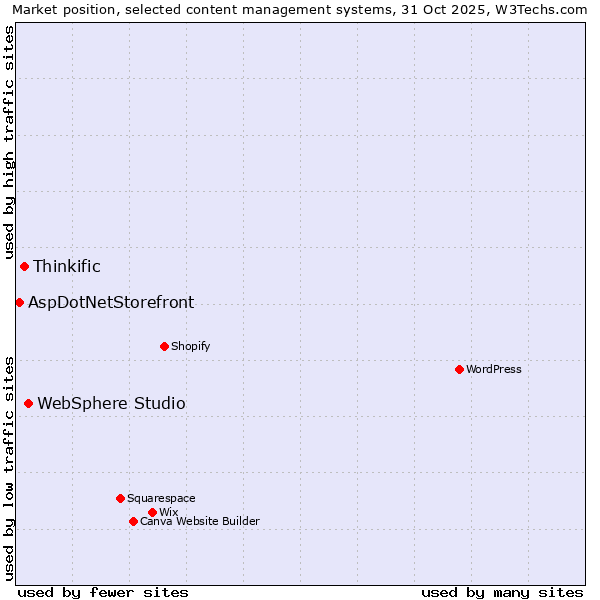Click the Canva Website Builder label
600x600 pixels.
[200, 521]
